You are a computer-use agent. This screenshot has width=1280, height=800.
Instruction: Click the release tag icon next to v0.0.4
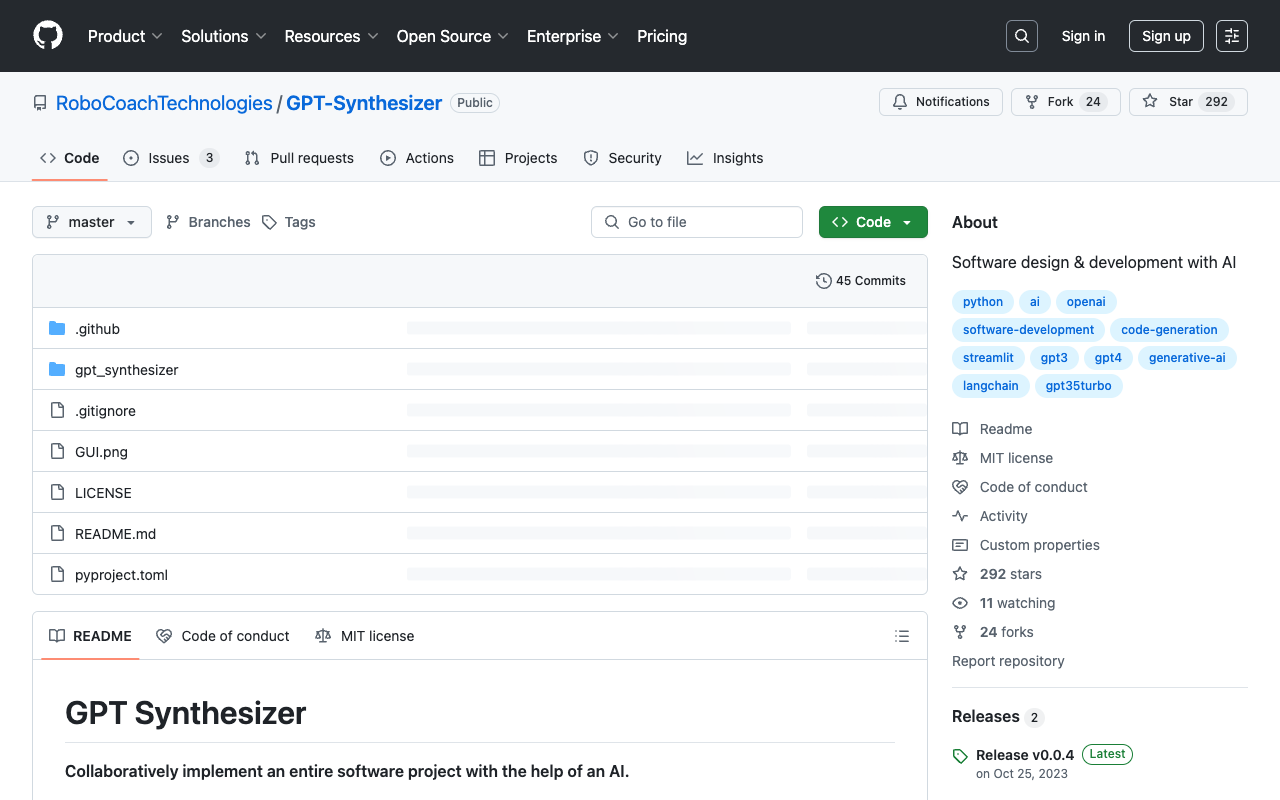(960, 756)
